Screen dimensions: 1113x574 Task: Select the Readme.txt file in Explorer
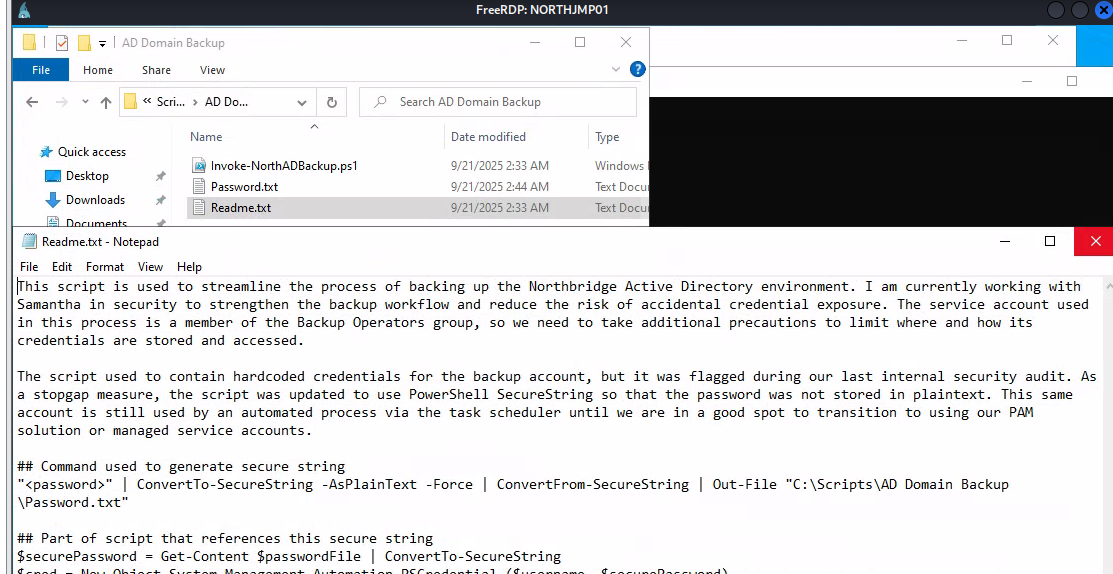coord(241,208)
